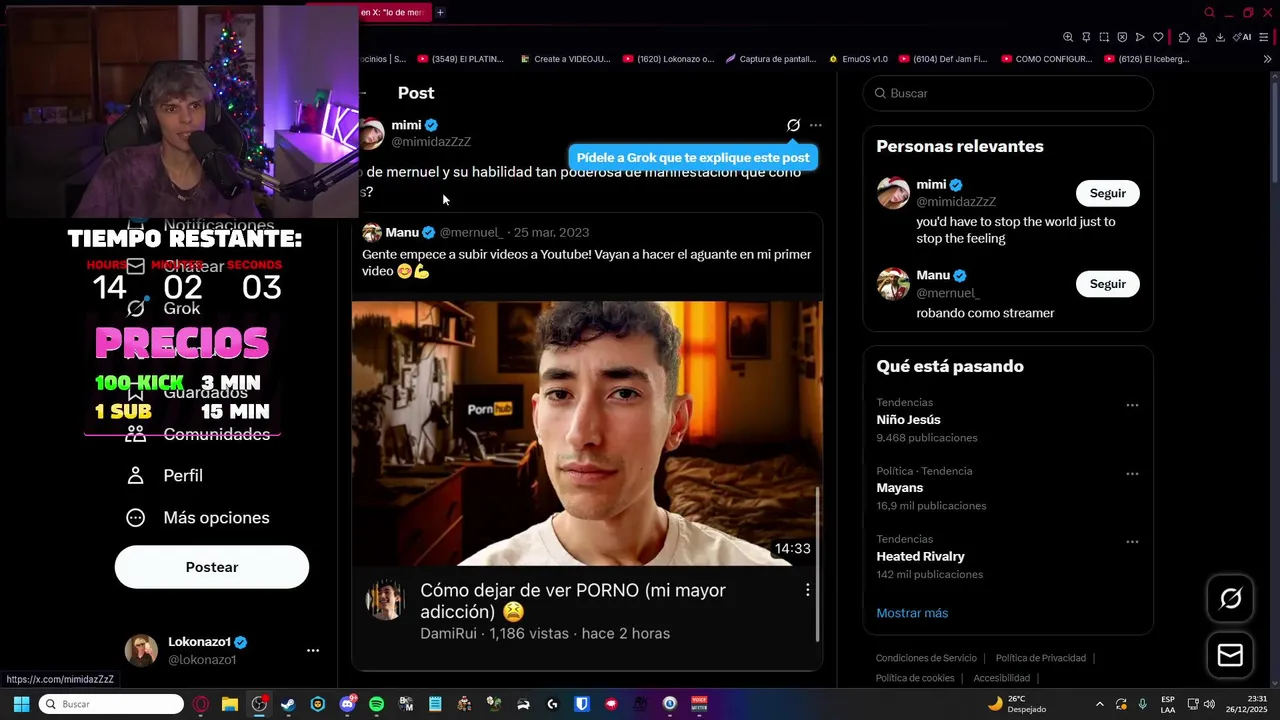Open the Heated Rivalry trend

coord(920,556)
